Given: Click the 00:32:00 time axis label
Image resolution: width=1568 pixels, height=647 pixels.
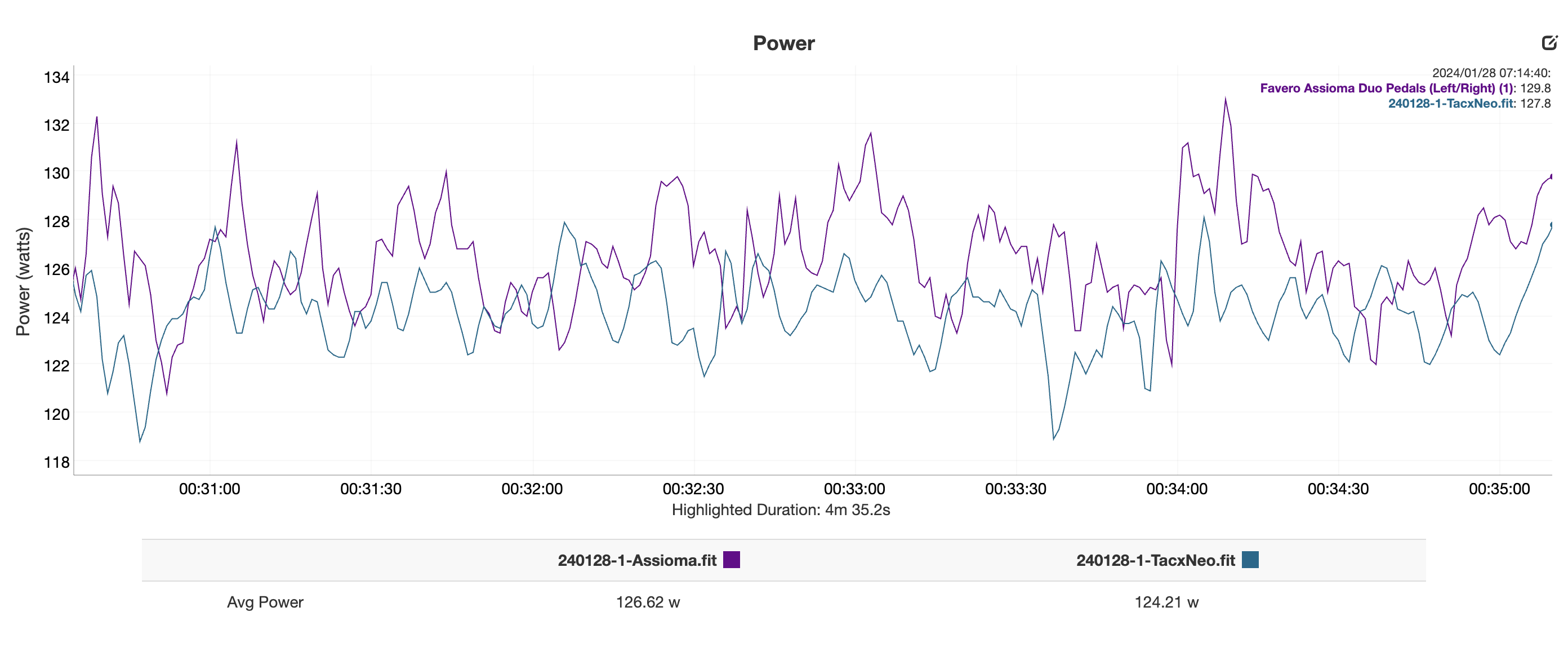Looking at the screenshot, I should pyautogui.click(x=532, y=489).
